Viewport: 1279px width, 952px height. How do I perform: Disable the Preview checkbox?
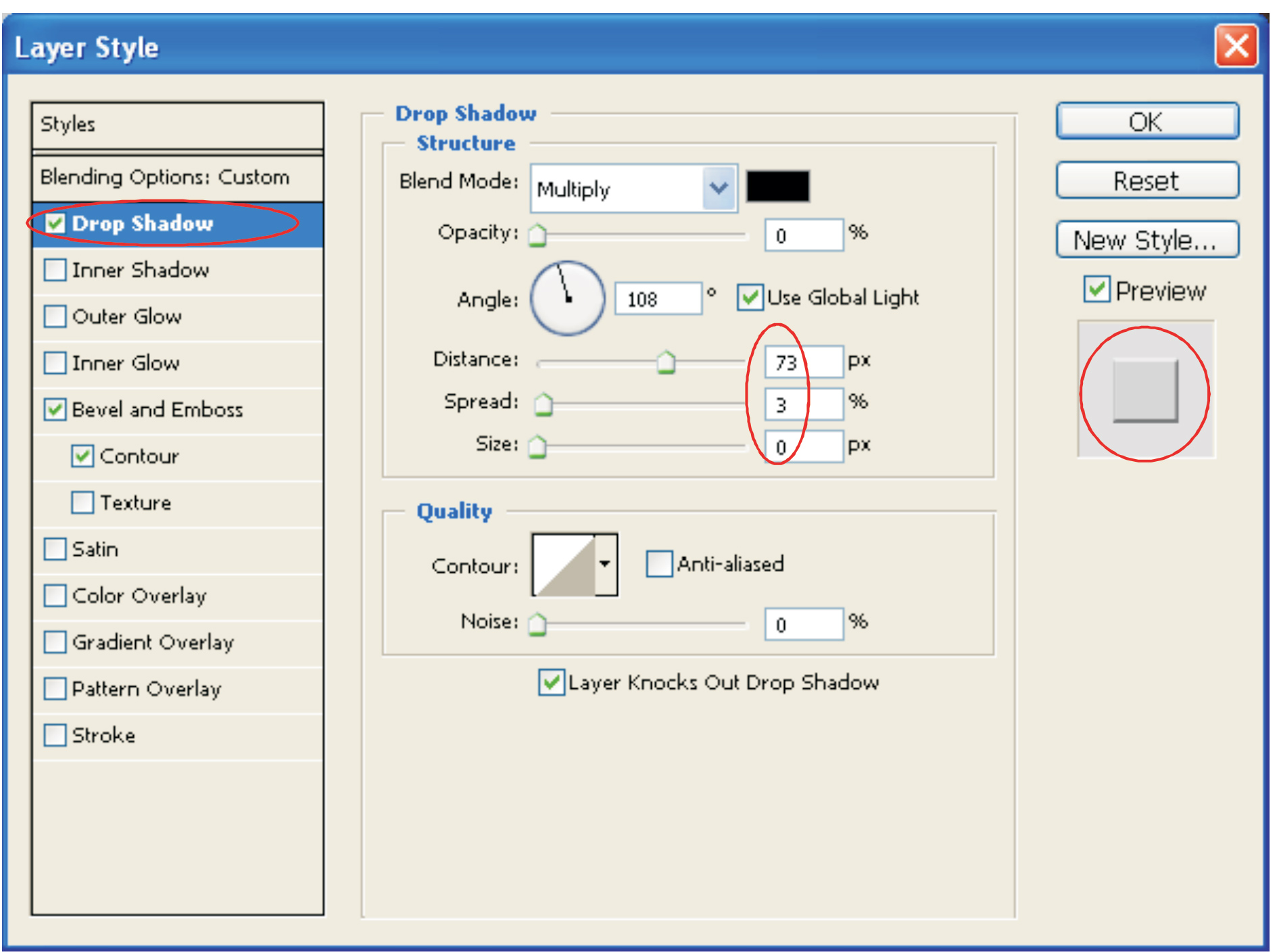pyautogui.click(x=1096, y=290)
